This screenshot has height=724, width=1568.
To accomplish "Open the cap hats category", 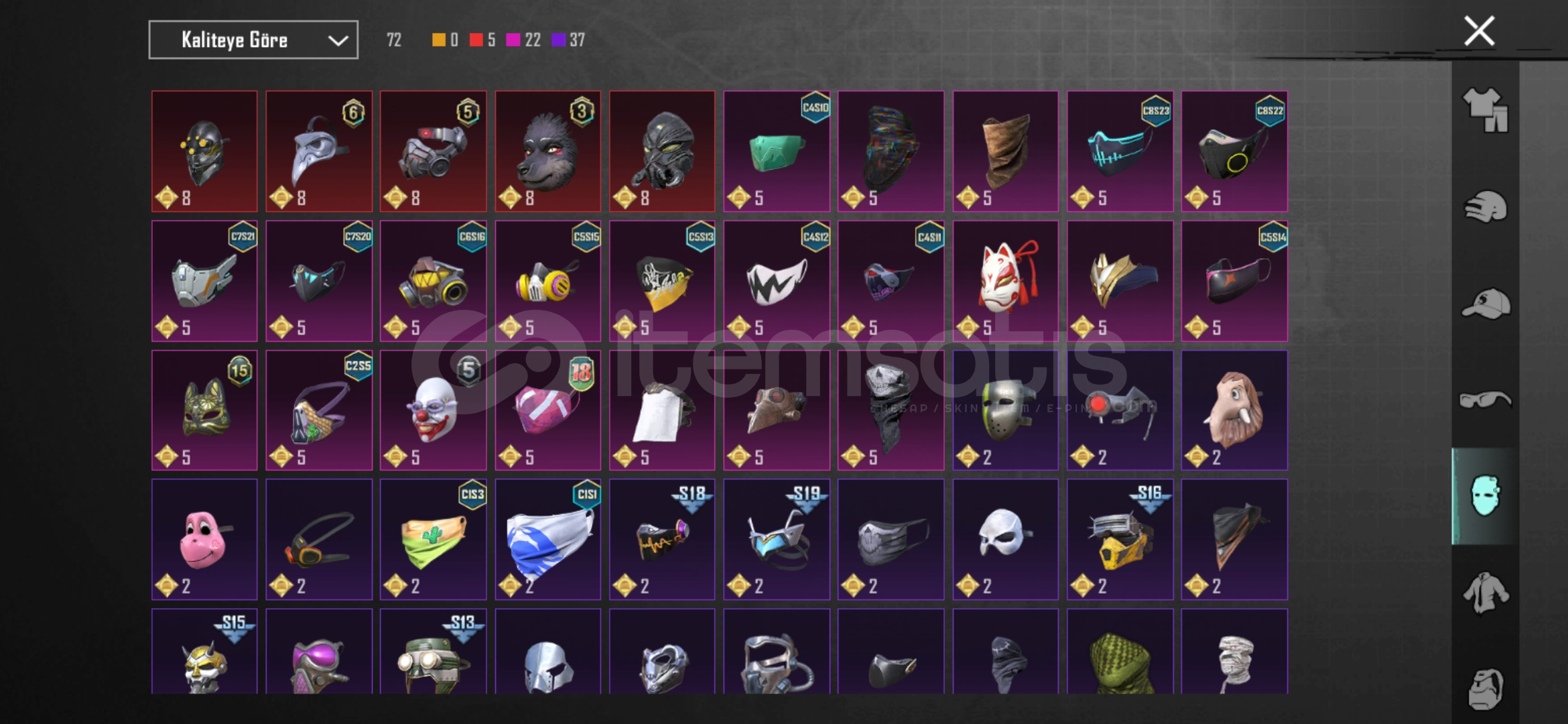I will point(1485,304).
